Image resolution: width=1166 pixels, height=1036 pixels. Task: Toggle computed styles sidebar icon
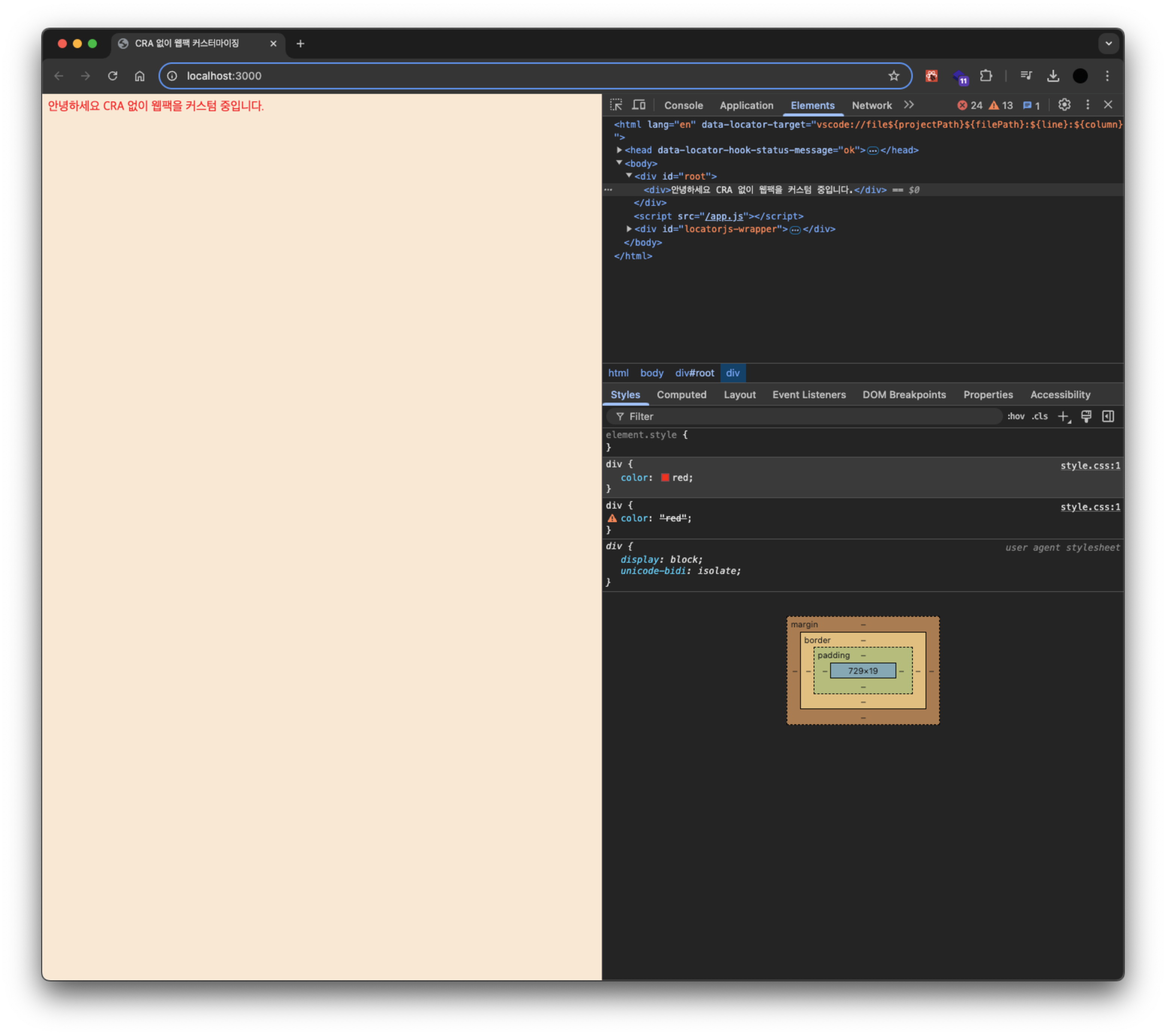pos(1108,417)
